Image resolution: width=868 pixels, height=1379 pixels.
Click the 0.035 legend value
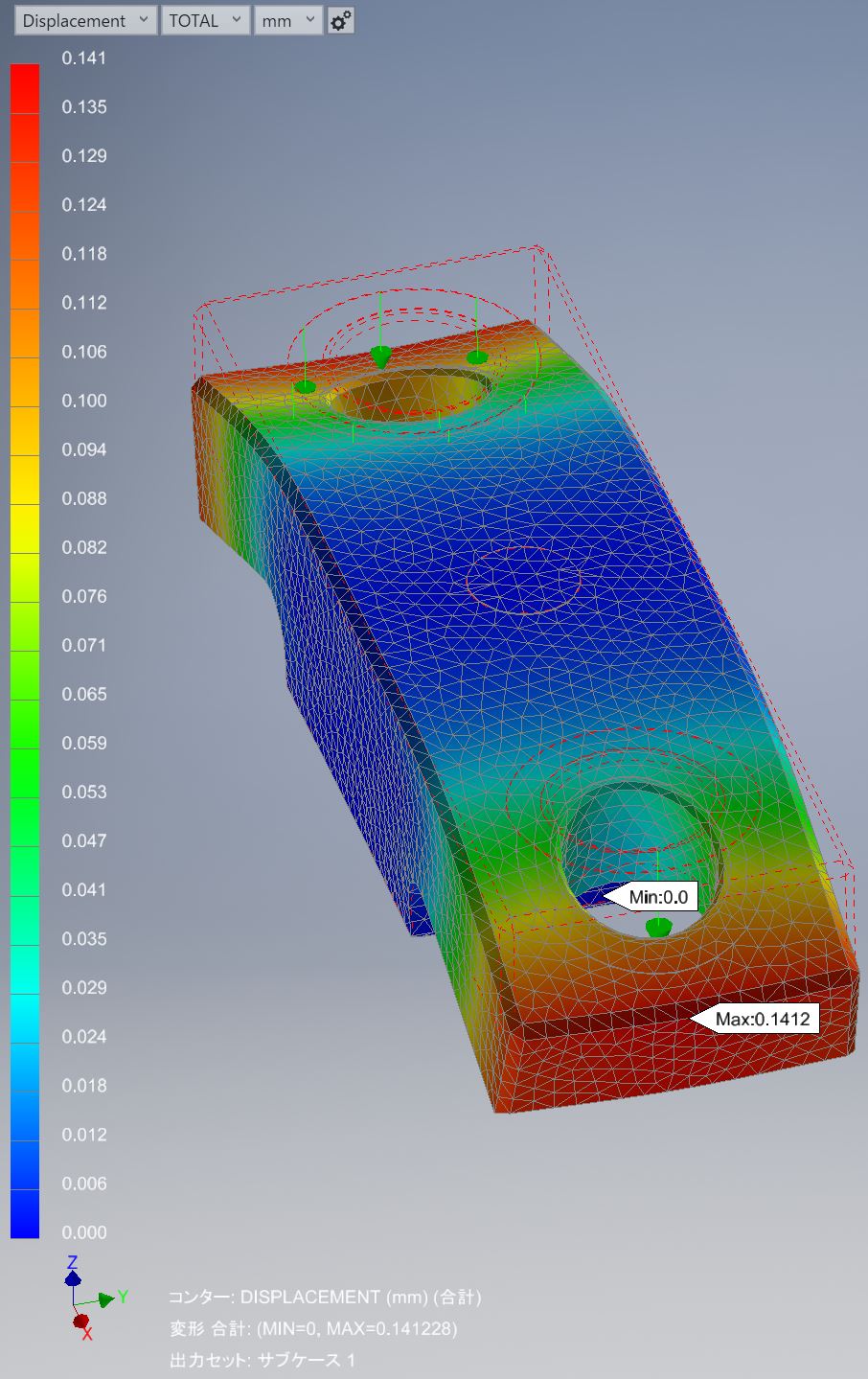pyautogui.click(x=84, y=939)
